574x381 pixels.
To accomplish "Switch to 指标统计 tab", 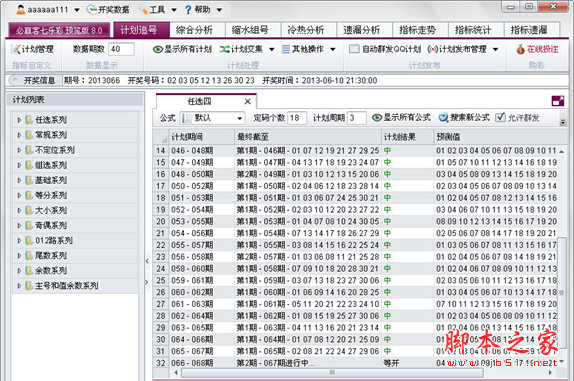I will [x=476, y=30].
